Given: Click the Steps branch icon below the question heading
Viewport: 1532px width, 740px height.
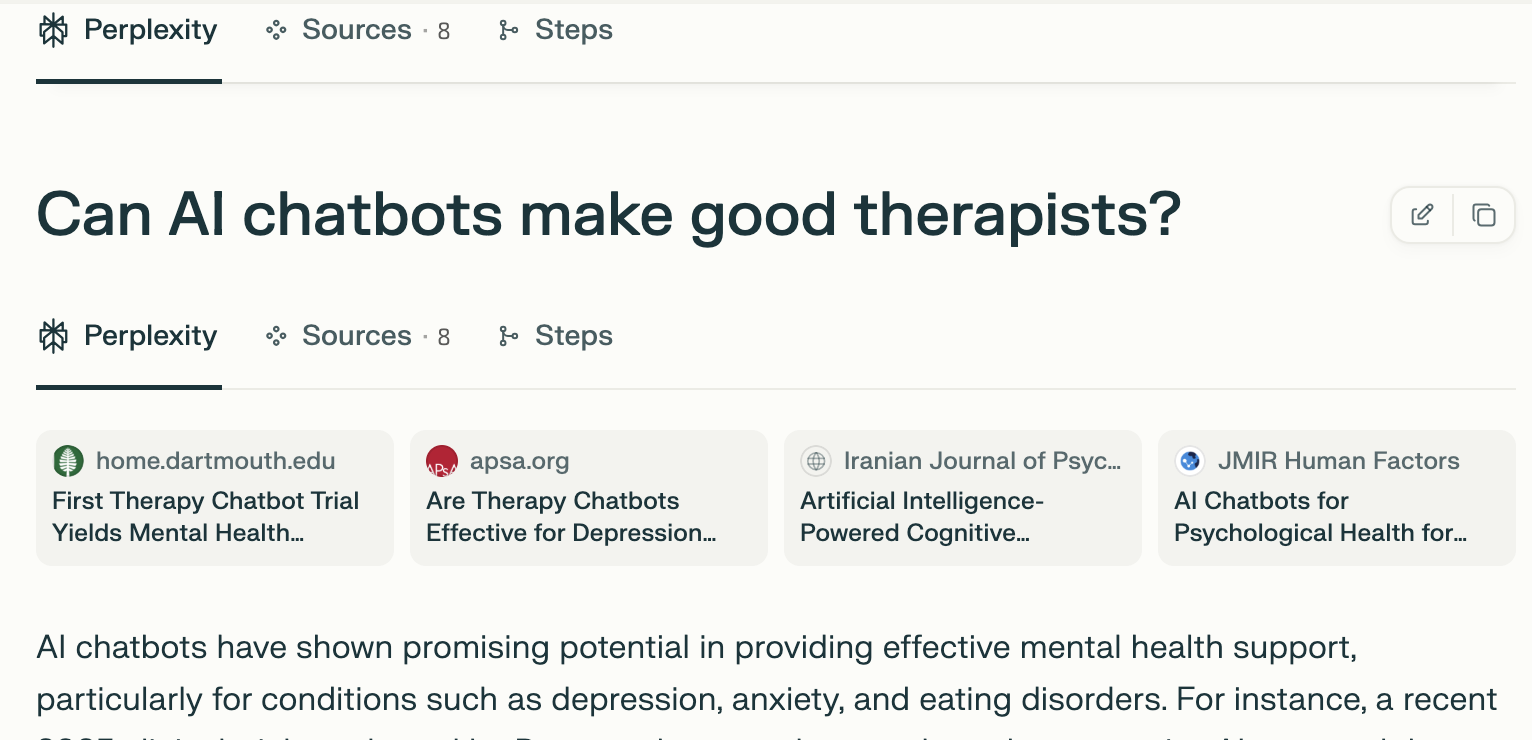Looking at the screenshot, I should 509,336.
